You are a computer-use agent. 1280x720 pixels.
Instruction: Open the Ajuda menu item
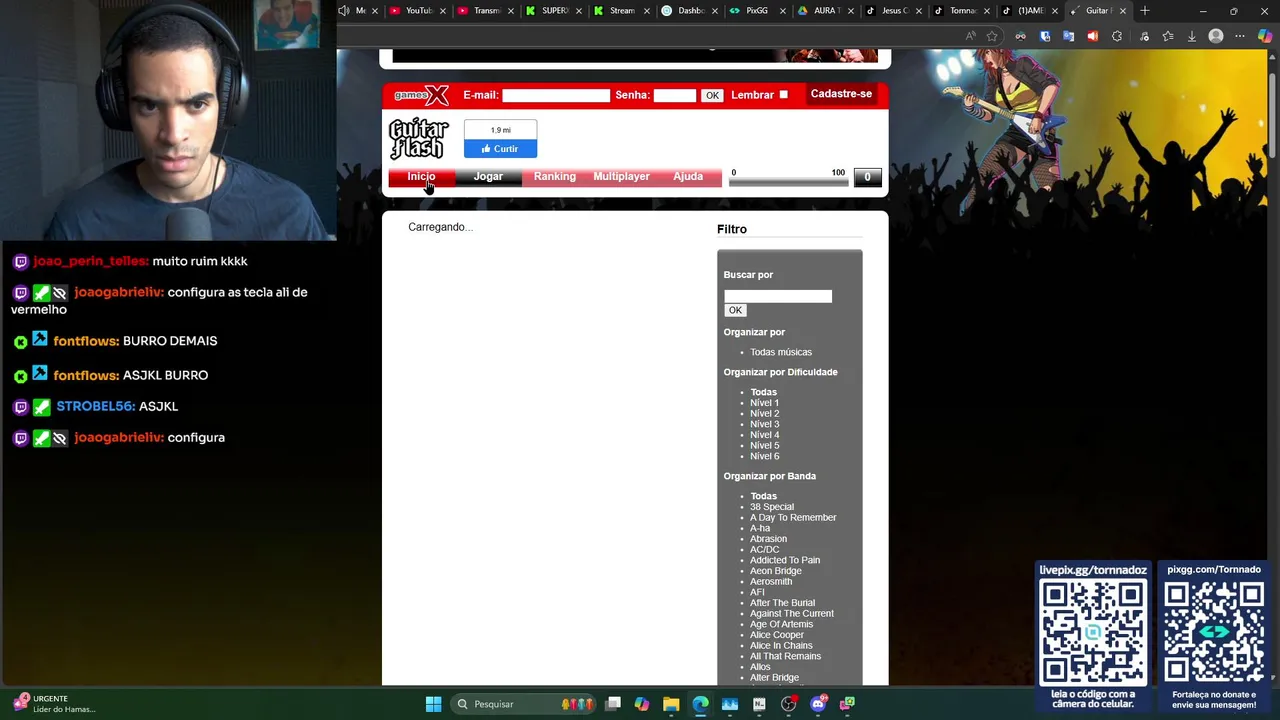click(x=688, y=177)
